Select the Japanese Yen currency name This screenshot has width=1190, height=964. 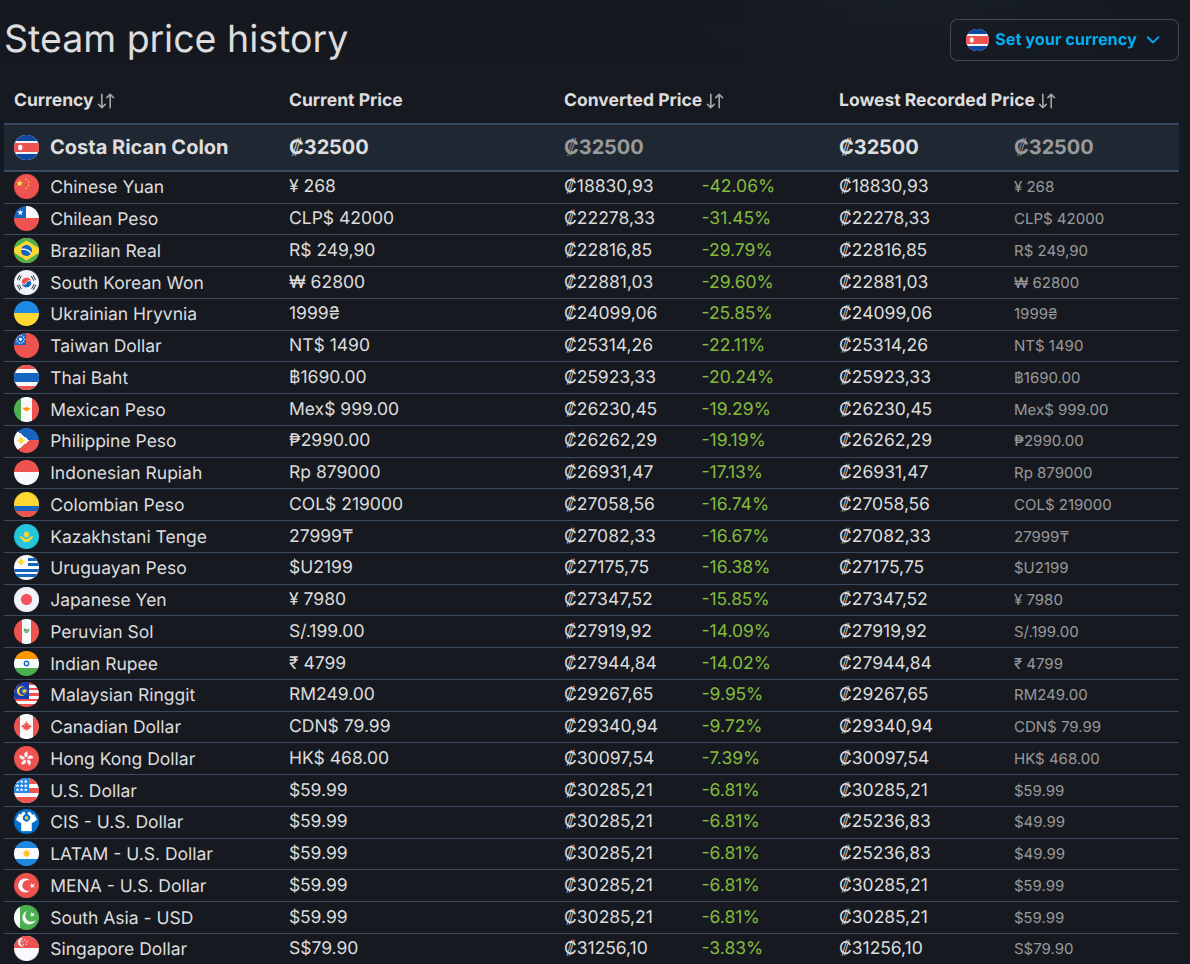pyautogui.click(x=108, y=600)
